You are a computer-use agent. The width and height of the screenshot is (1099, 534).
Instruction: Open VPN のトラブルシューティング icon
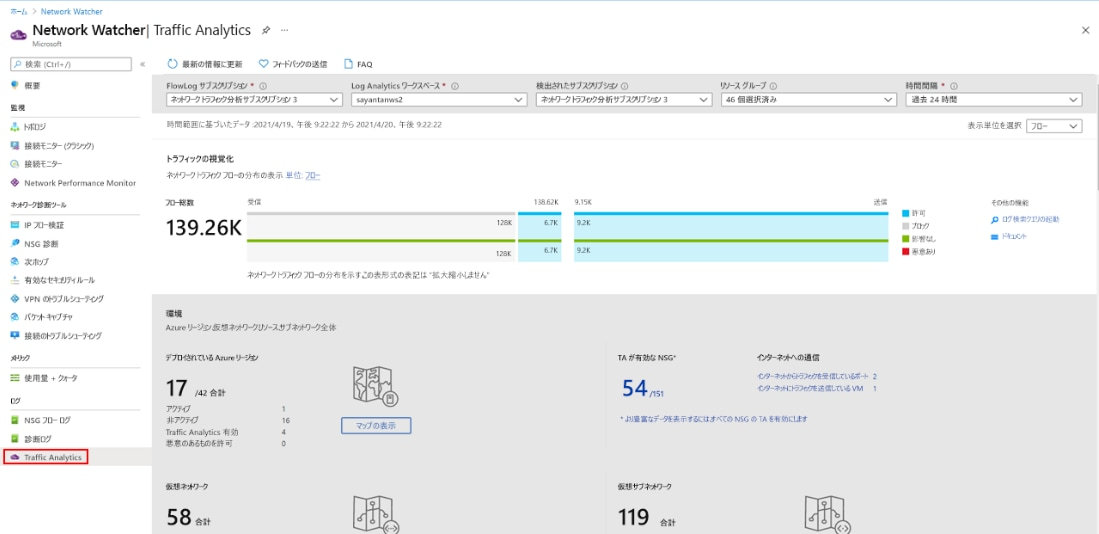[15, 299]
